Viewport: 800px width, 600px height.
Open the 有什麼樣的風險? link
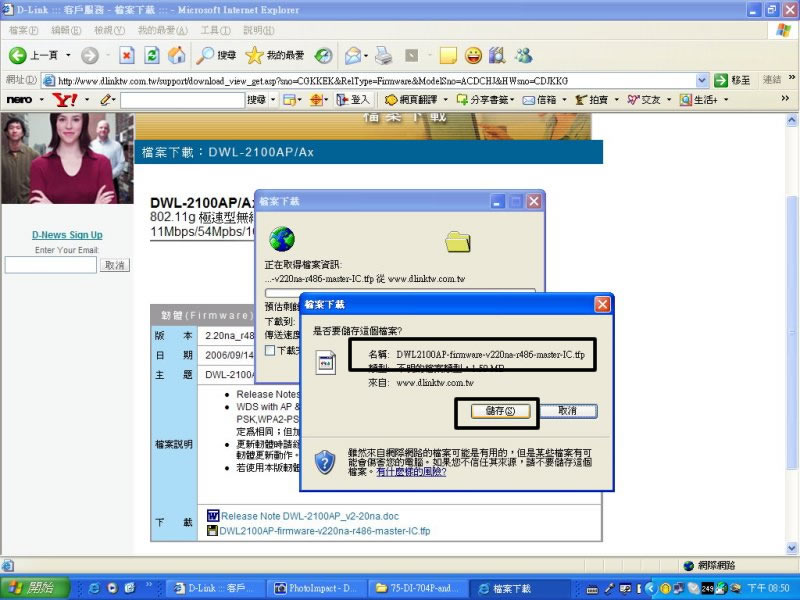411,472
